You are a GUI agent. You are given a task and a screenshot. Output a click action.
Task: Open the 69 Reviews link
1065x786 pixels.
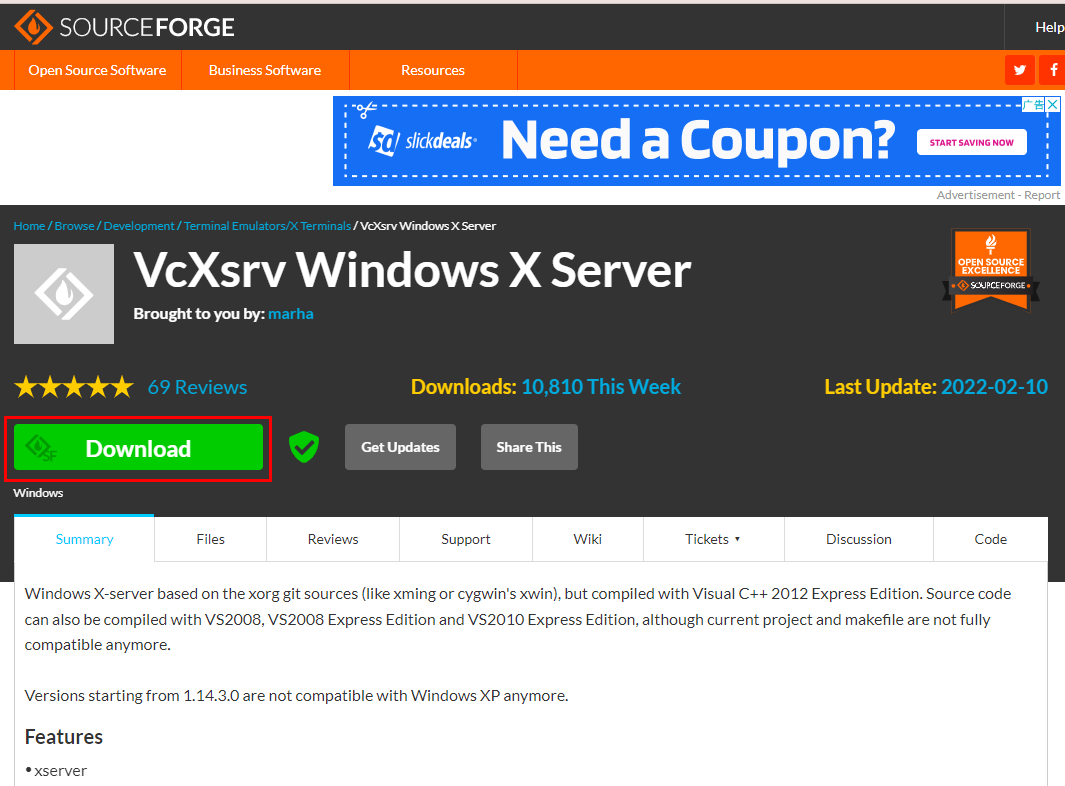(x=198, y=387)
